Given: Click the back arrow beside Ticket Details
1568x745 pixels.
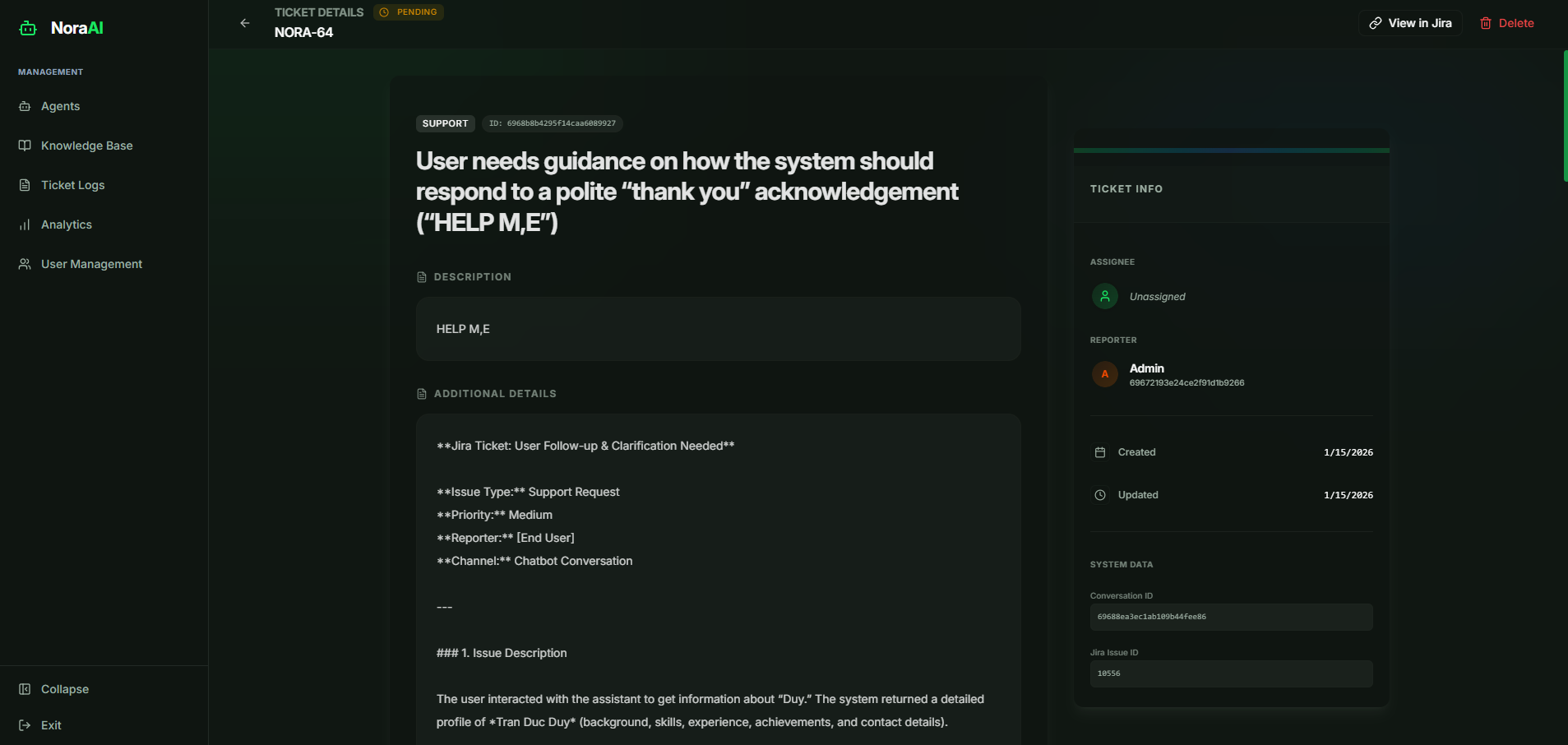Looking at the screenshot, I should pos(244,23).
